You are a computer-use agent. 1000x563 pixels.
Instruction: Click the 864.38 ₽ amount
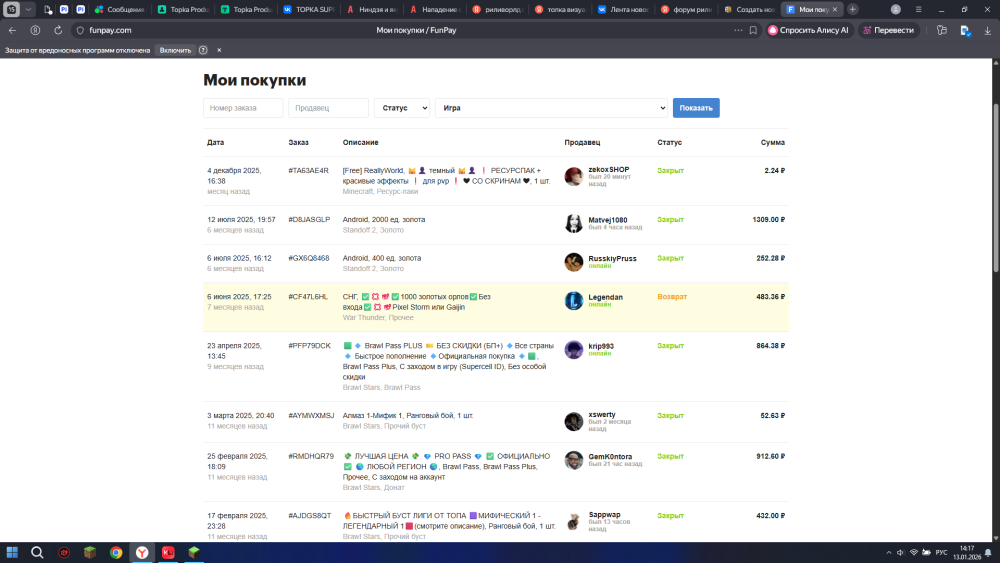[770, 346]
